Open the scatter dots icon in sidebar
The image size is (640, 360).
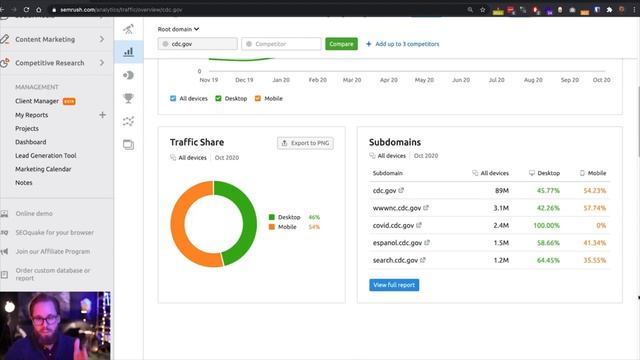click(129, 121)
